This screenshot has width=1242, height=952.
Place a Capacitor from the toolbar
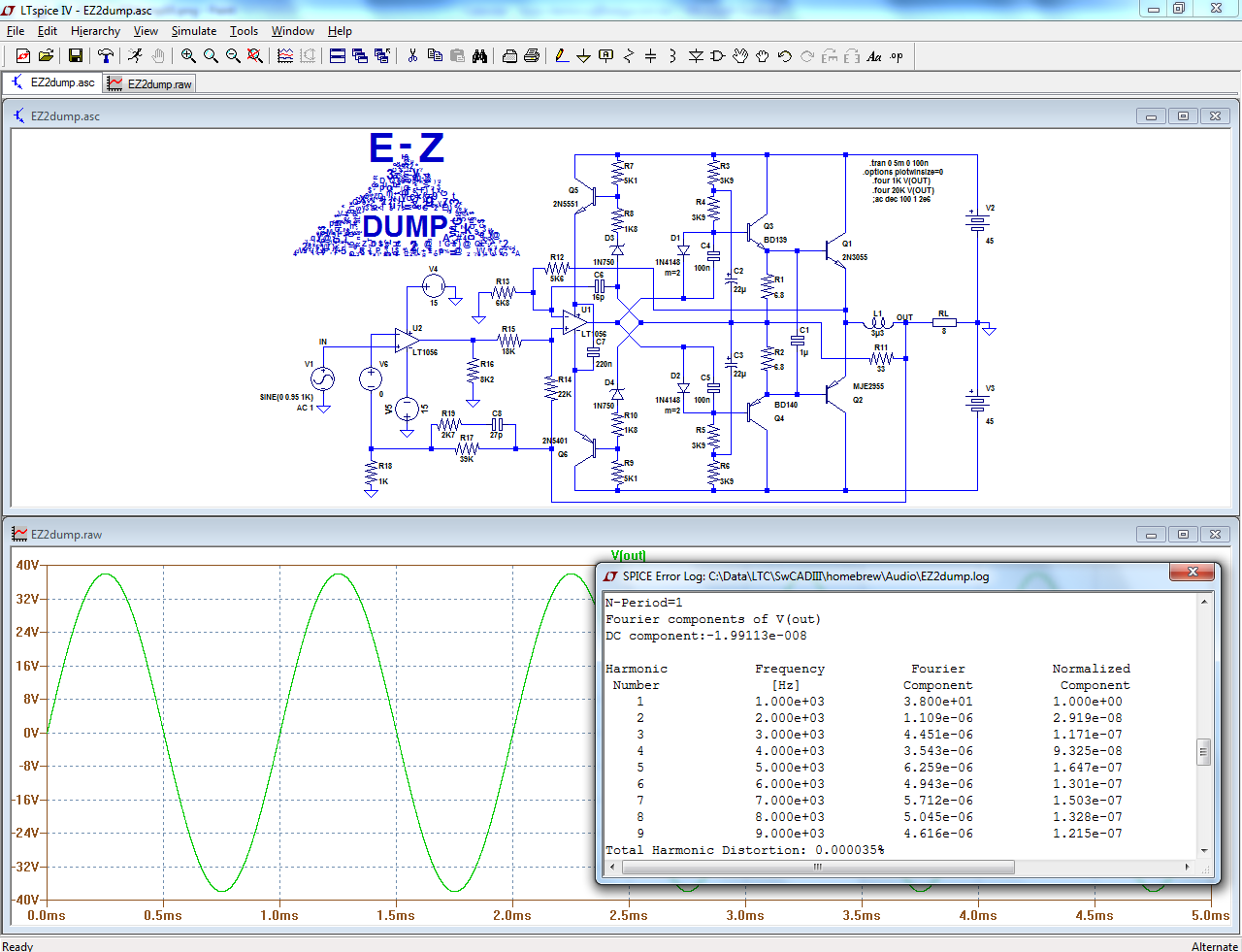(x=651, y=56)
